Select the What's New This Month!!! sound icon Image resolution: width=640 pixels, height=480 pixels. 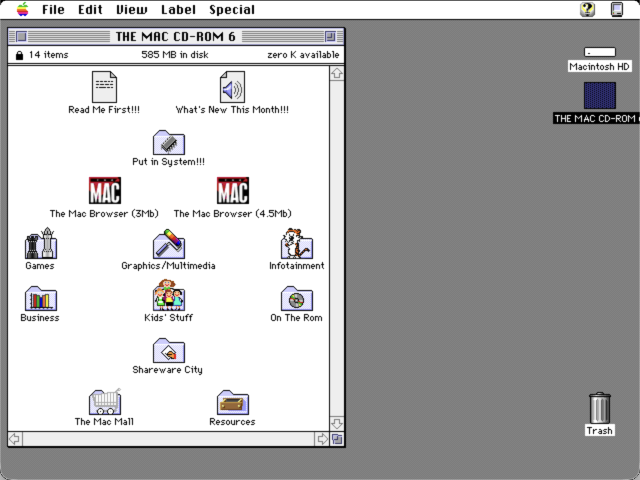(x=232, y=87)
